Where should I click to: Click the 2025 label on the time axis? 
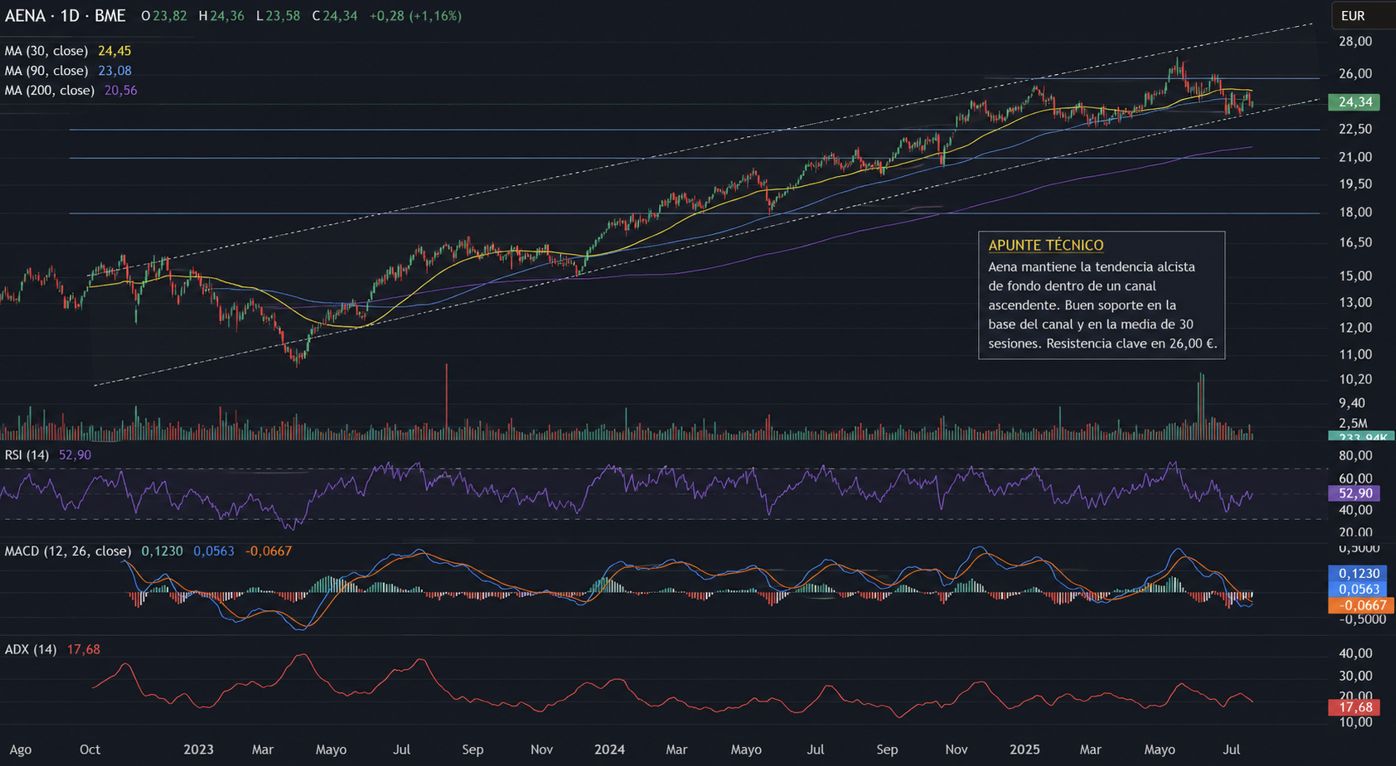click(1025, 750)
